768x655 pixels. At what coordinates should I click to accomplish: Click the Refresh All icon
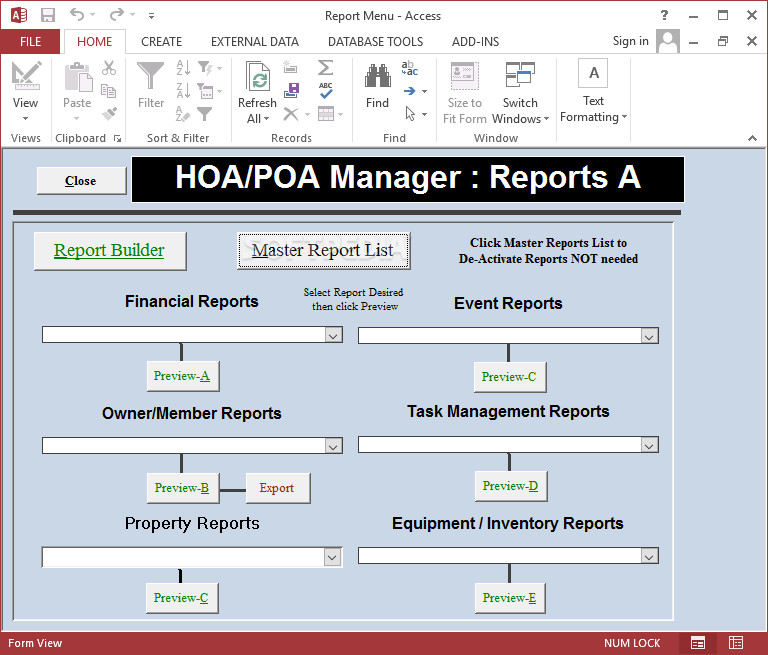(258, 76)
